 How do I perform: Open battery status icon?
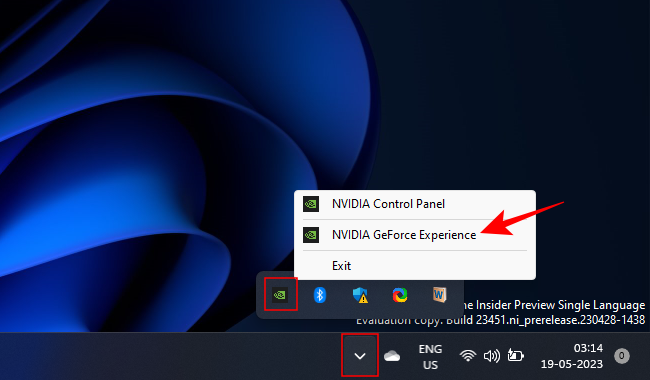[516, 356]
